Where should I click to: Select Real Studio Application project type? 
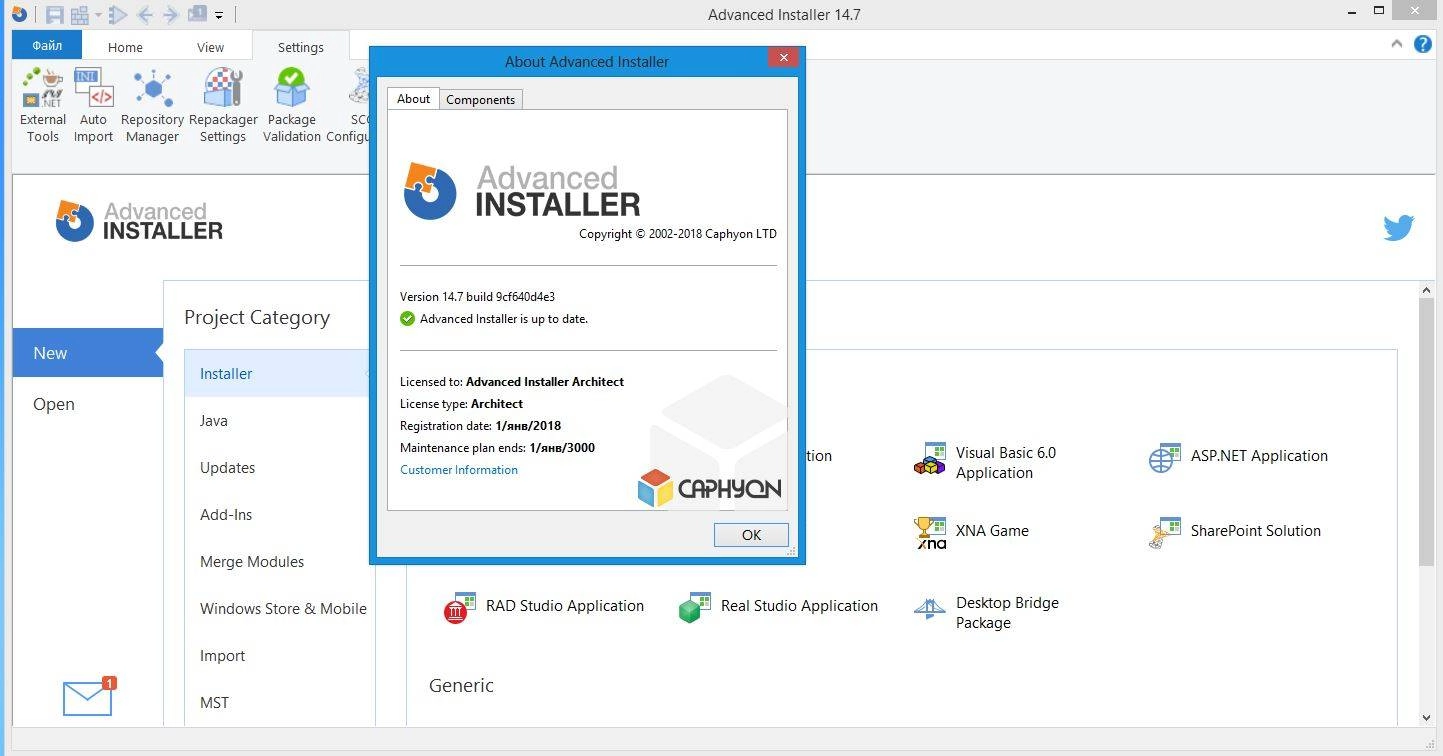tap(778, 606)
